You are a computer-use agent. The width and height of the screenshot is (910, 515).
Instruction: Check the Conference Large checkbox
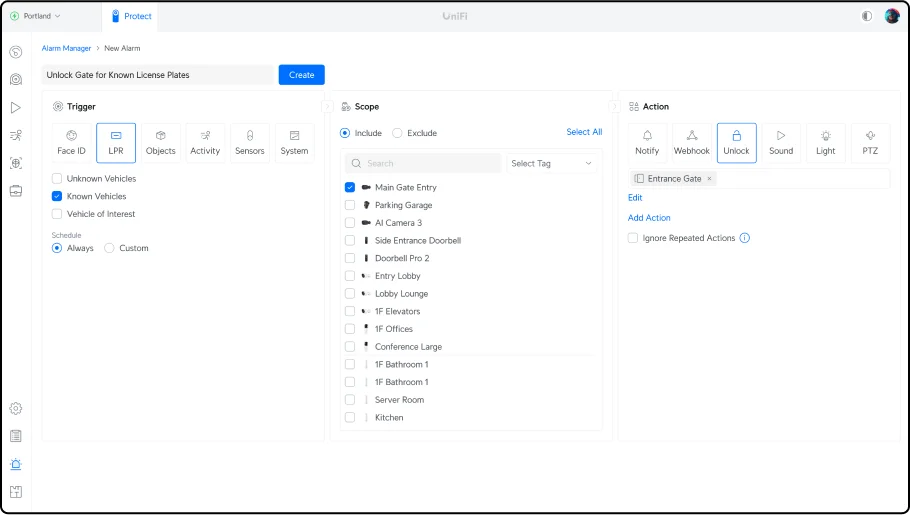[350, 347]
